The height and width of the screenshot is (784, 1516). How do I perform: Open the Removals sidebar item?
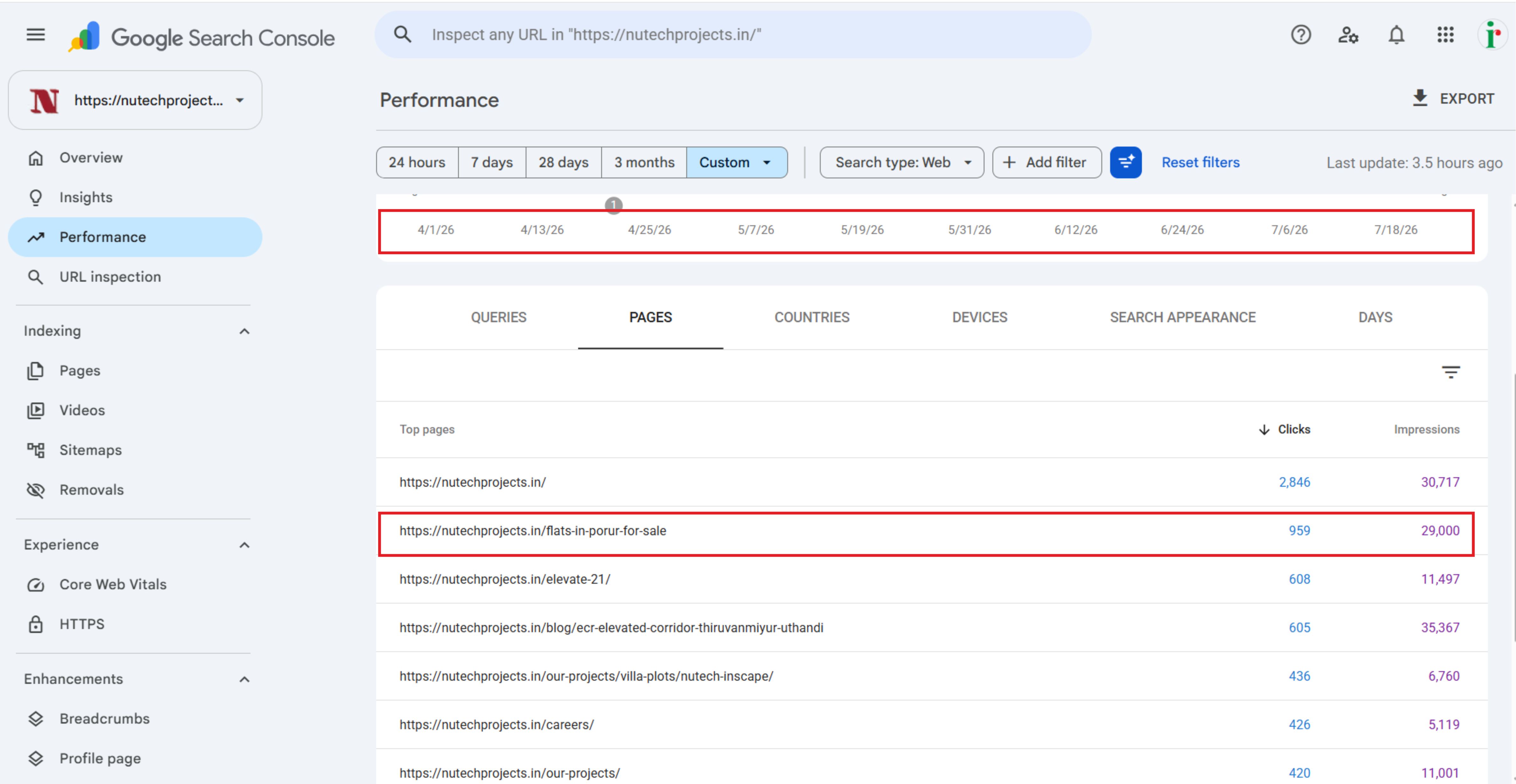click(135, 490)
